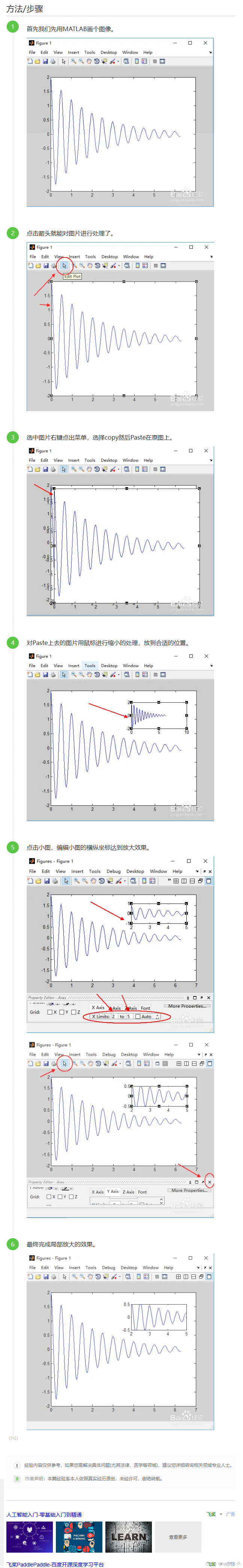Expand toolbar overflow chevron in first step 5 figure
This screenshot has height=1568, width=243.
tap(169, 880)
